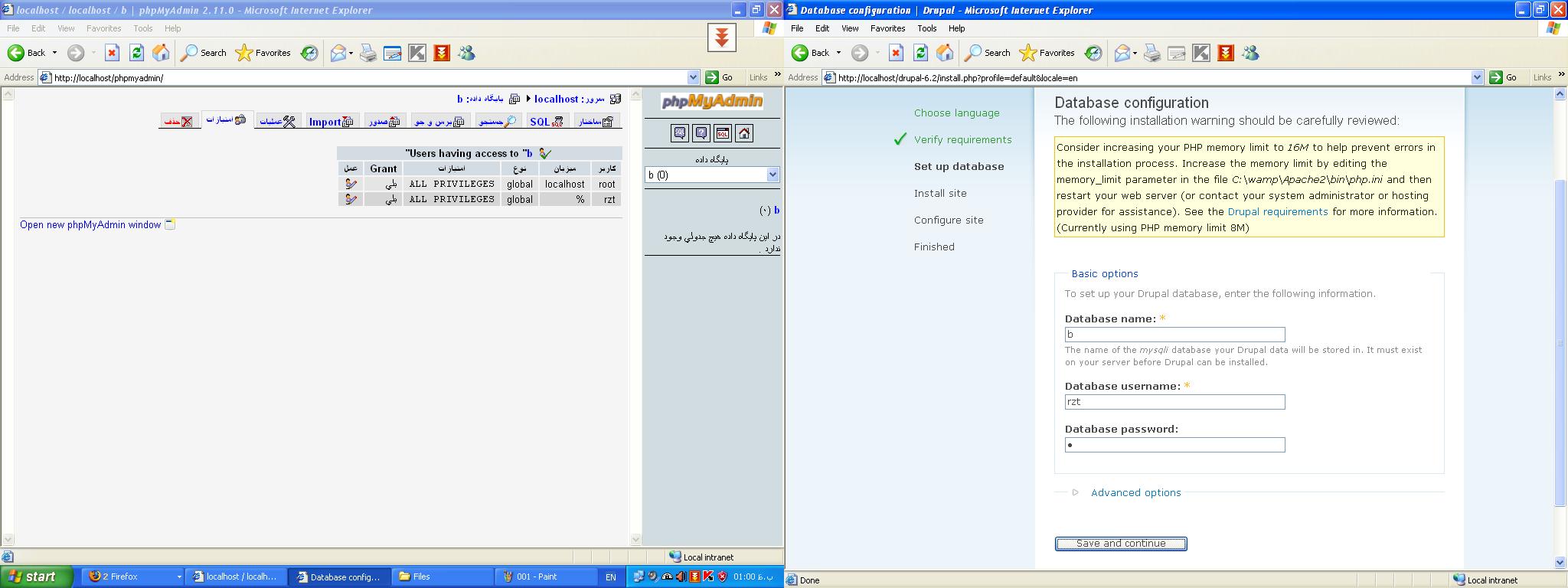Go Home in the phpMyAdmin browser toolbar
1568x588 pixels.
click(161, 53)
